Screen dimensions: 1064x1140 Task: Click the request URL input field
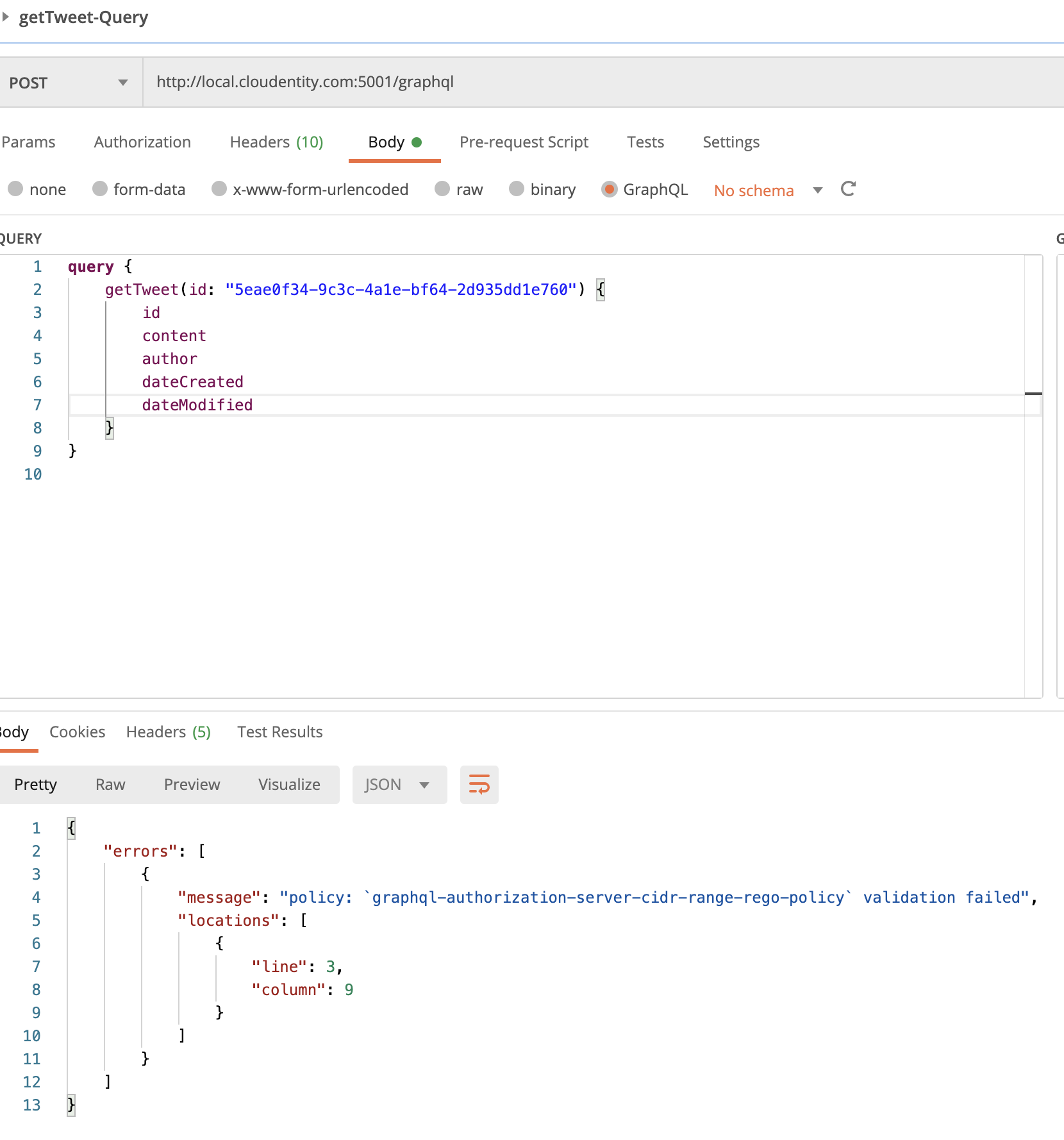click(x=603, y=82)
